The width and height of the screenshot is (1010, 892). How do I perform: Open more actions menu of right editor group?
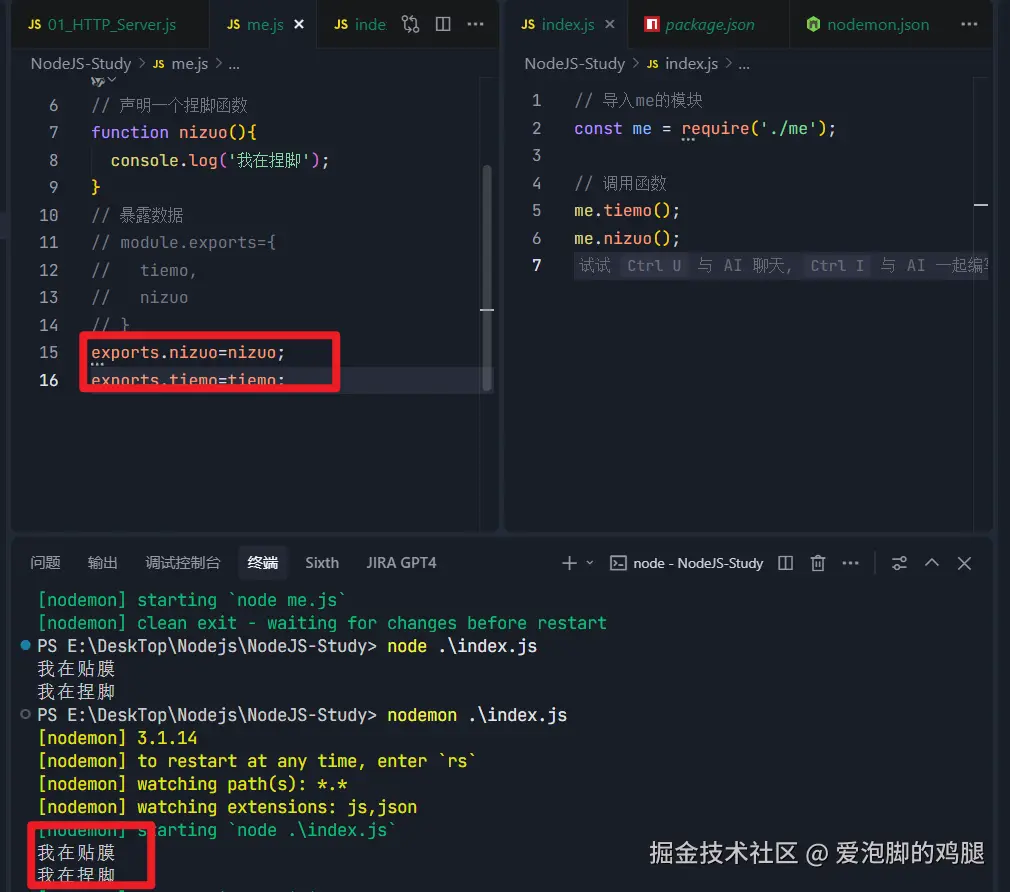coord(969,24)
